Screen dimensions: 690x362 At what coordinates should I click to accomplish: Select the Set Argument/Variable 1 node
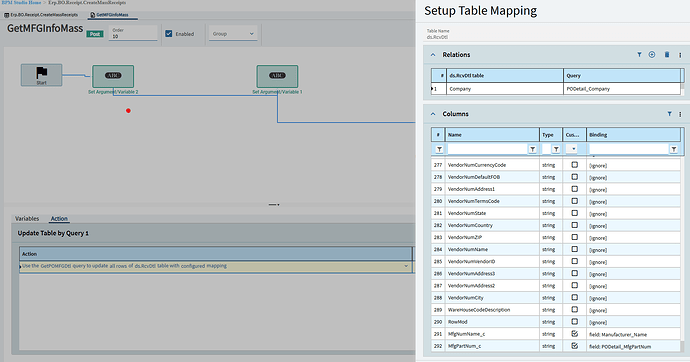[277, 77]
